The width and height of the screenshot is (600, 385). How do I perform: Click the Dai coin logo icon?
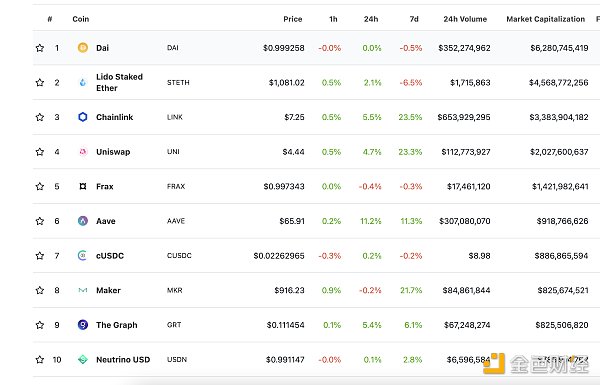coord(83,48)
